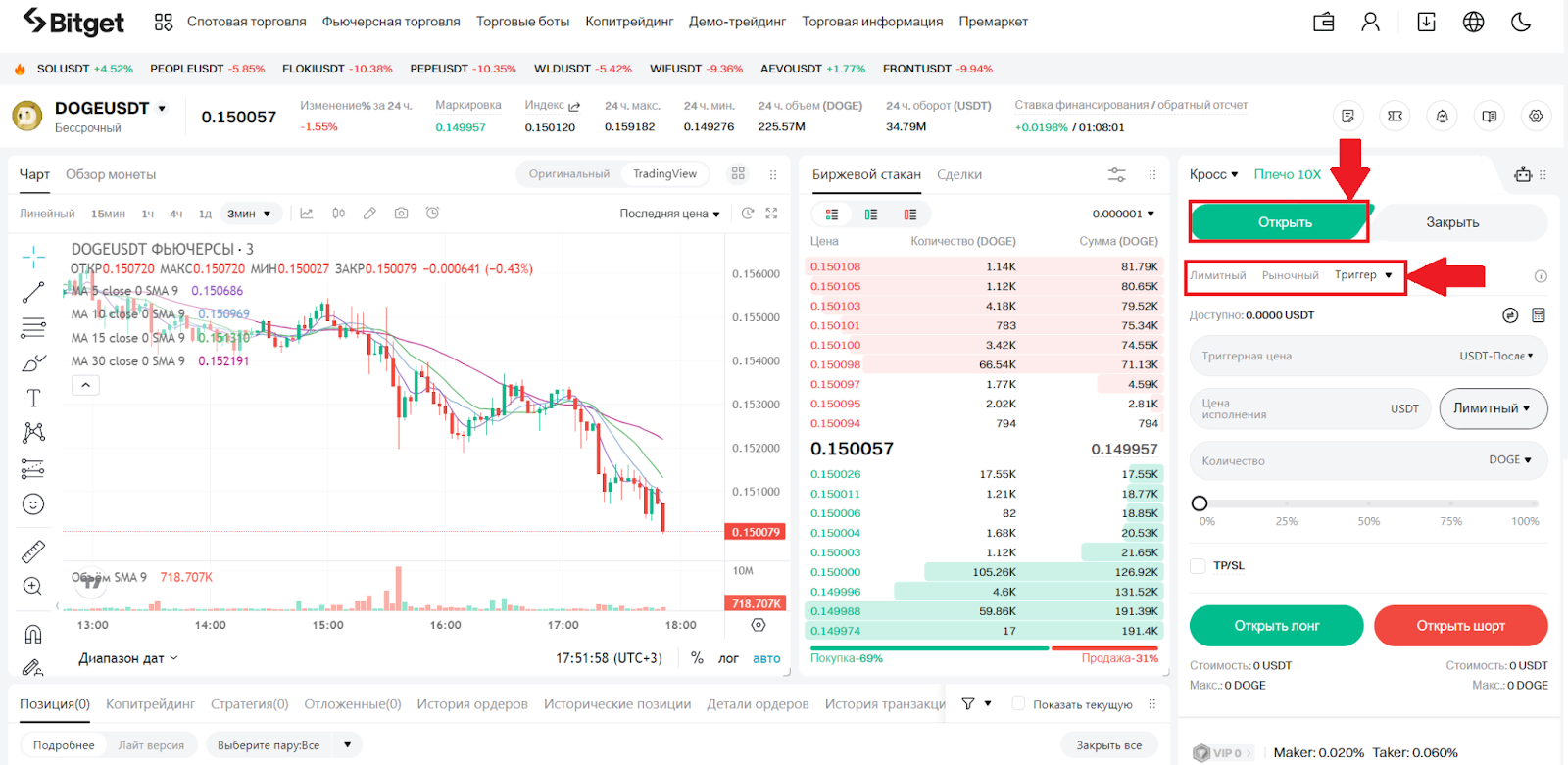Switch to dark mode with moon icon

click(1521, 22)
